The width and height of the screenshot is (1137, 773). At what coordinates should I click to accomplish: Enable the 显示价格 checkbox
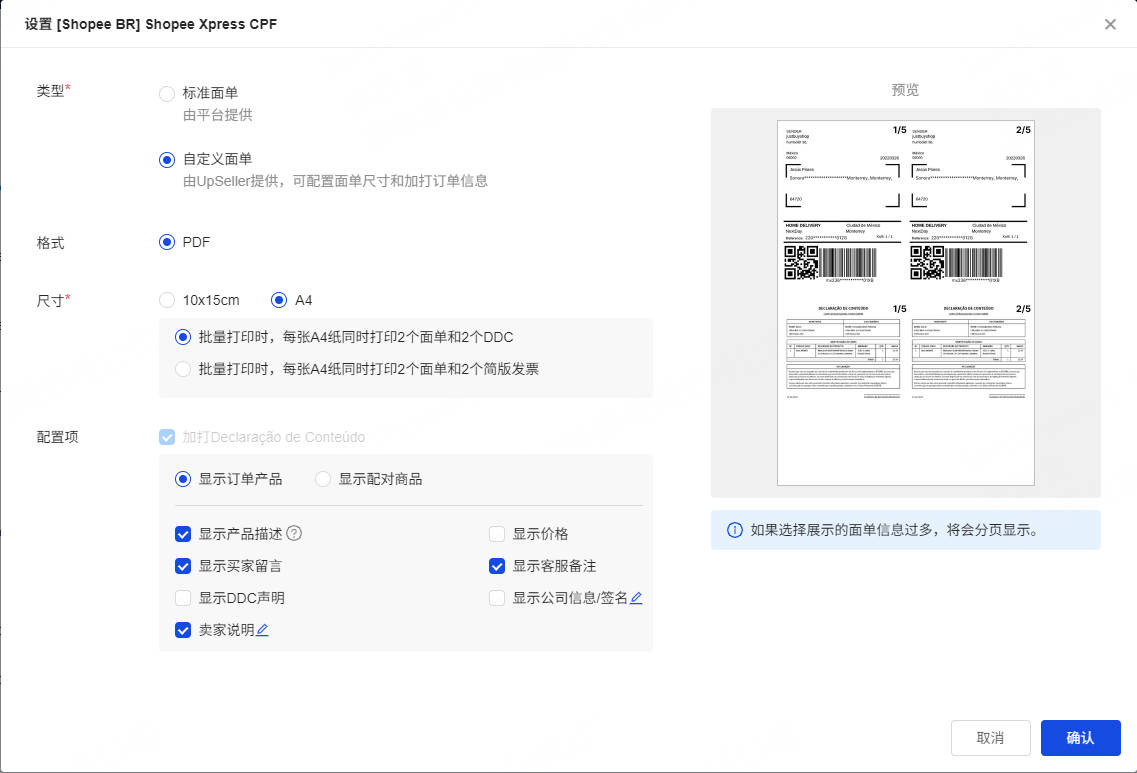(497, 534)
